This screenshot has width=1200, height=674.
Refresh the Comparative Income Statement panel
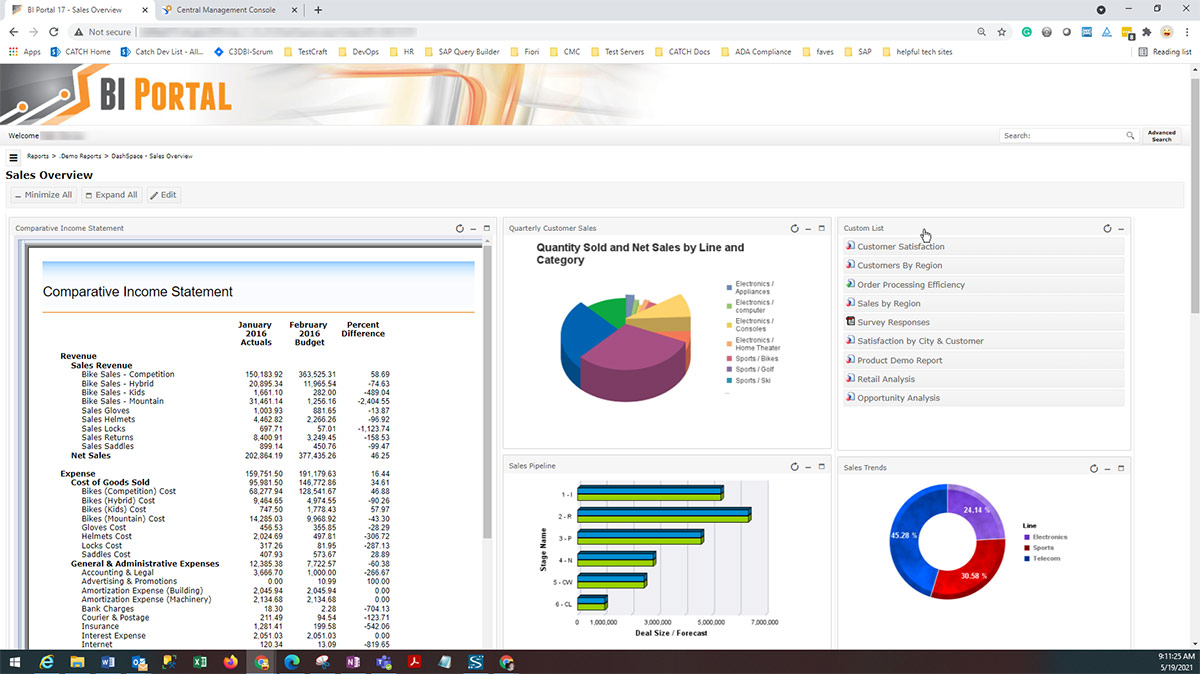click(459, 228)
